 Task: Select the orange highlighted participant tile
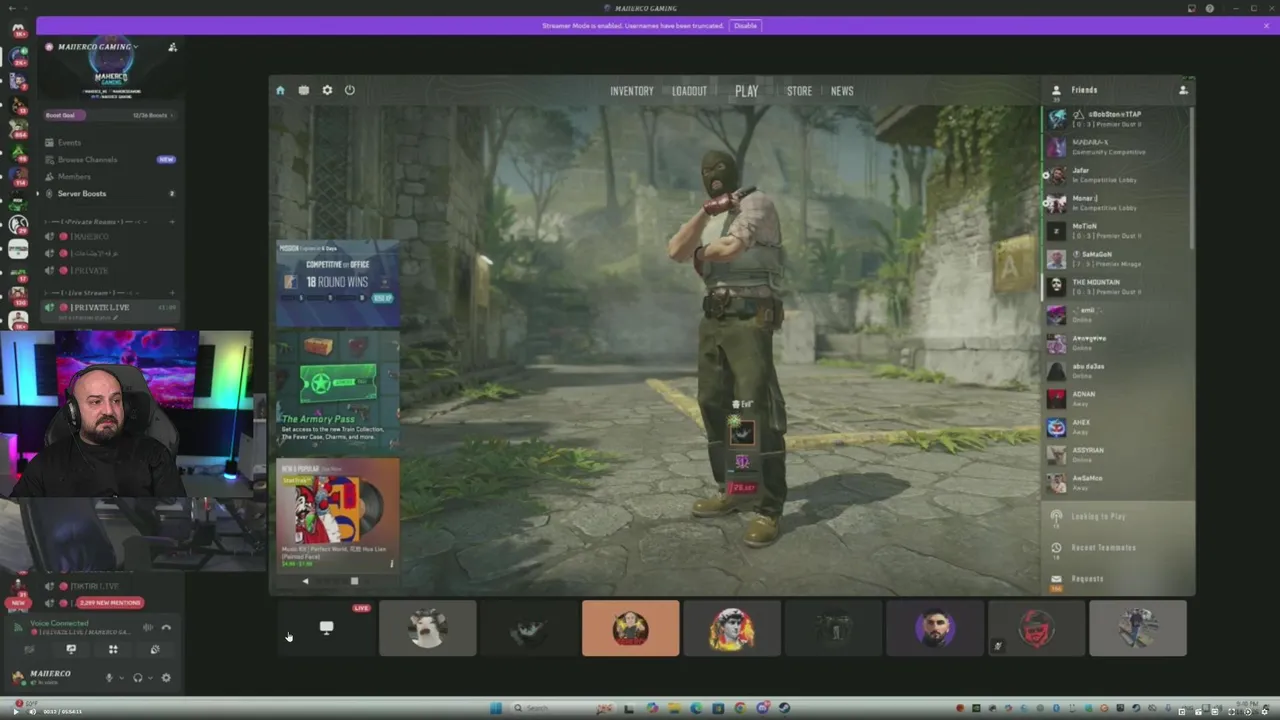630,628
